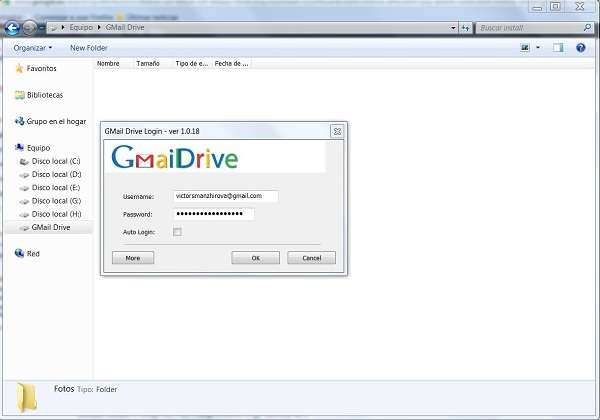The image size is (600, 420).
Task: Click the search magnifier icon
Action: [587, 28]
